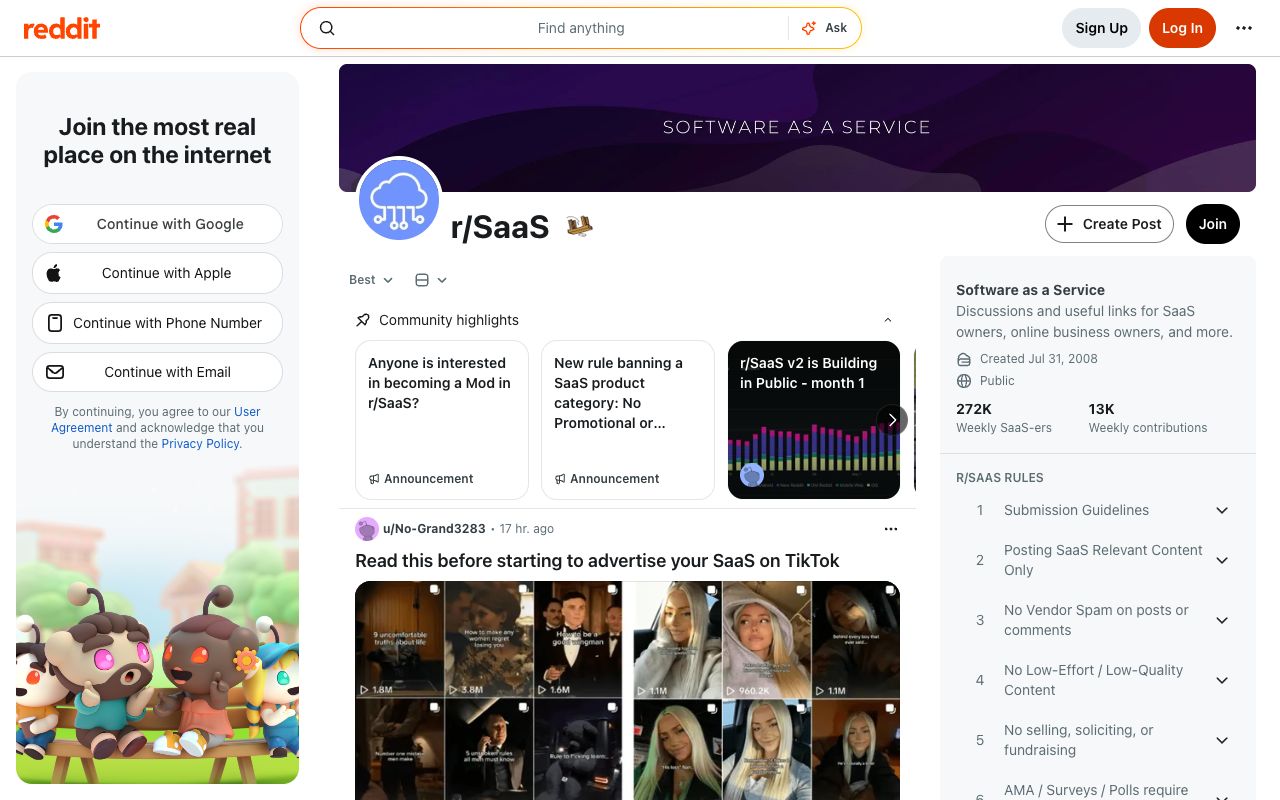The height and width of the screenshot is (800, 1280).
Task: Click the cake icon next to Created date
Action: [x=964, y=359]
